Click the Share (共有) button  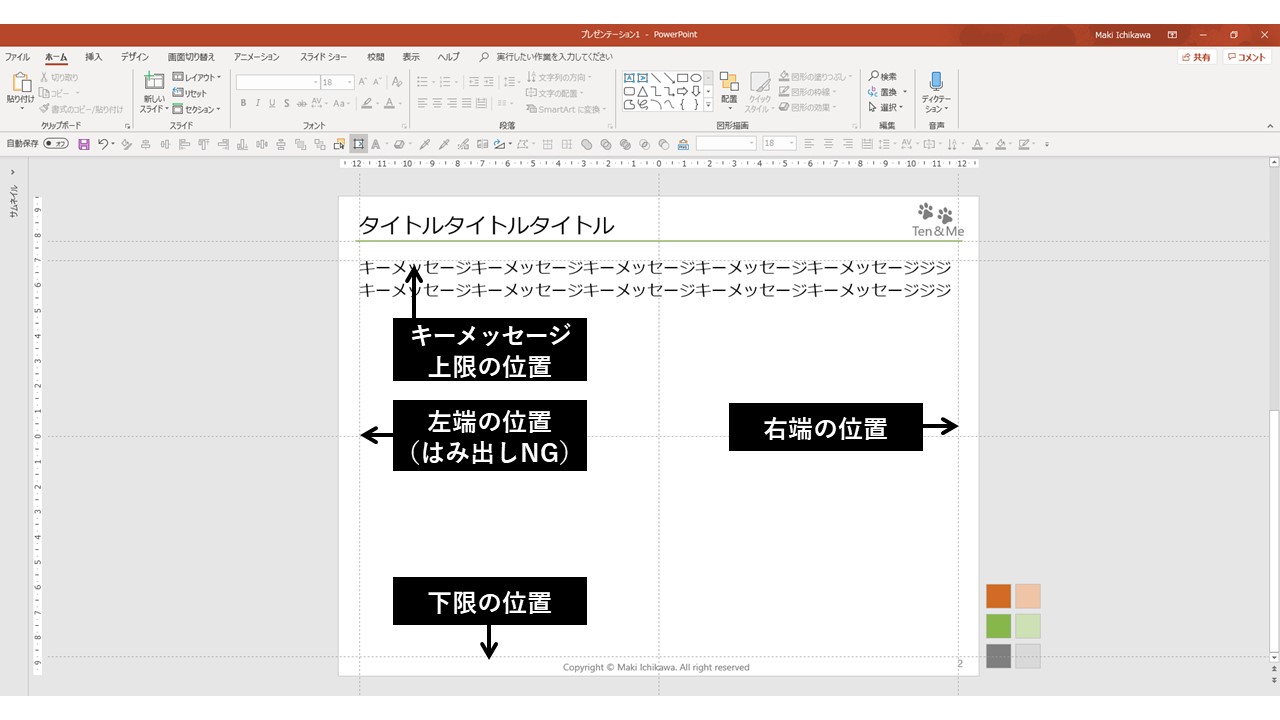1197,57
